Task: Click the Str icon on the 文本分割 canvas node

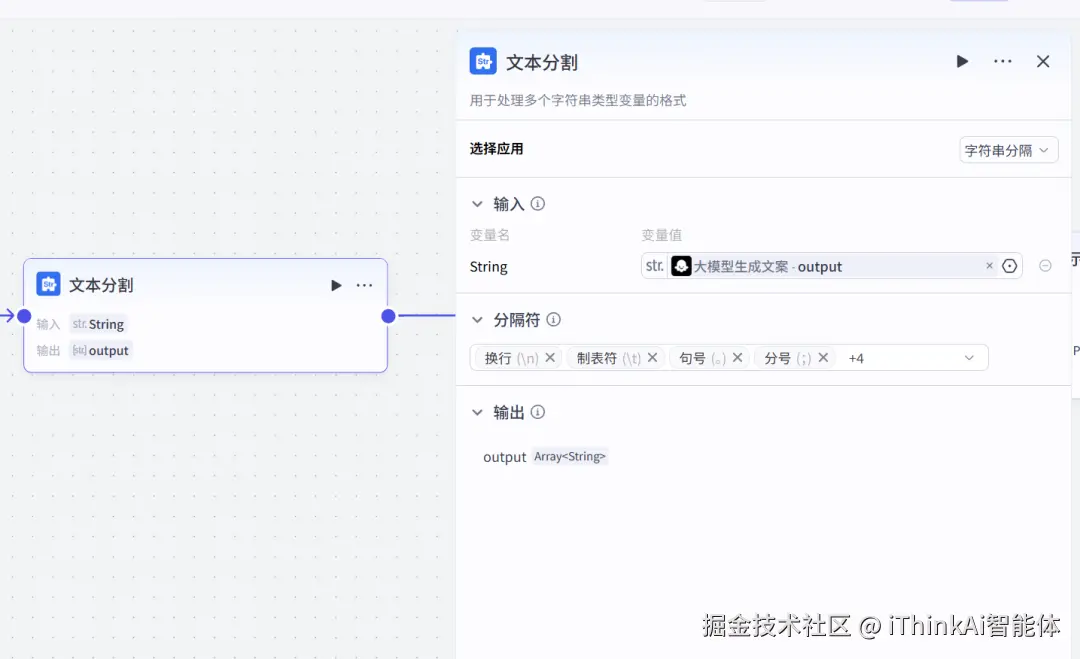Action: click(x=47, y=284)
